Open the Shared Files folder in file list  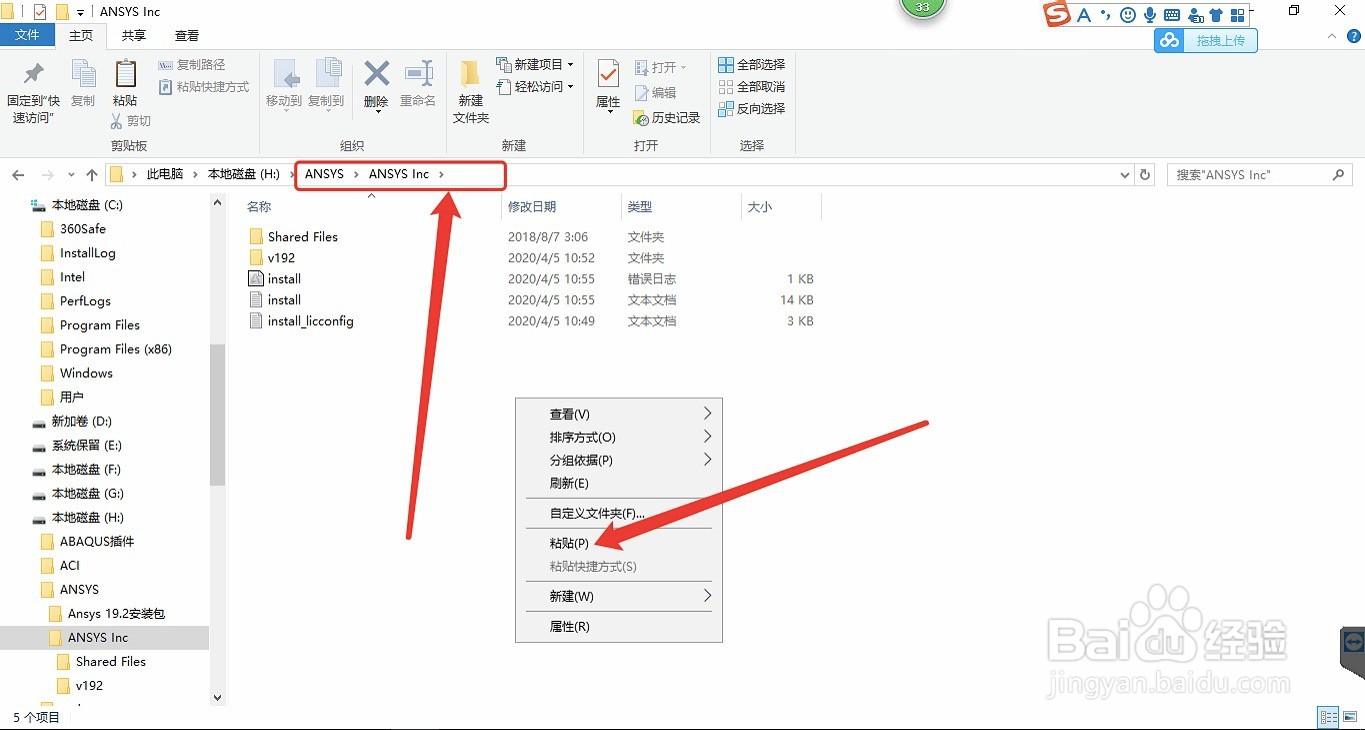click(x=302, y=237)
